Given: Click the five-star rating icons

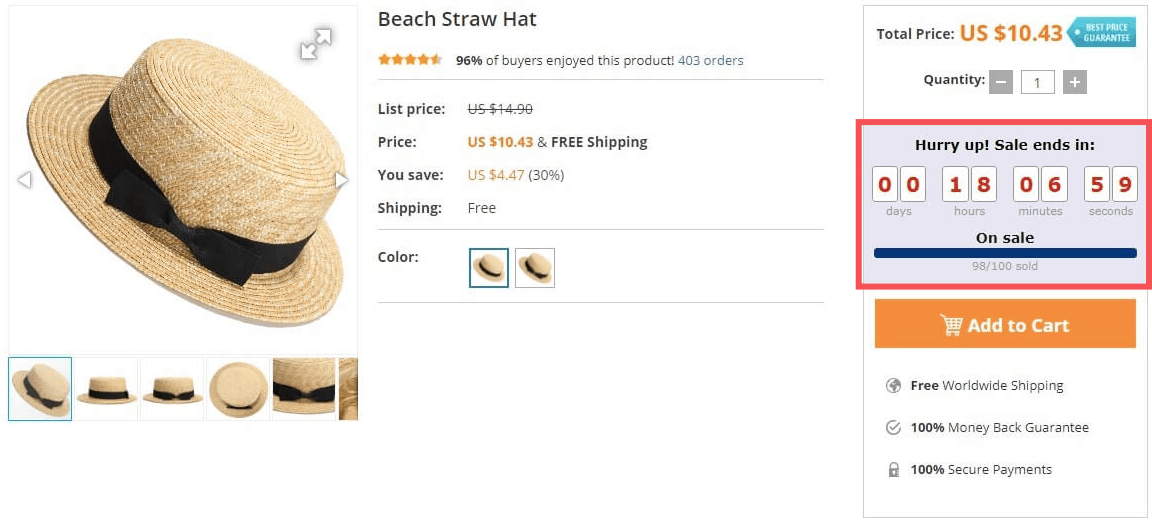Looking at the screenshot, I should click(x=410, y=60).
